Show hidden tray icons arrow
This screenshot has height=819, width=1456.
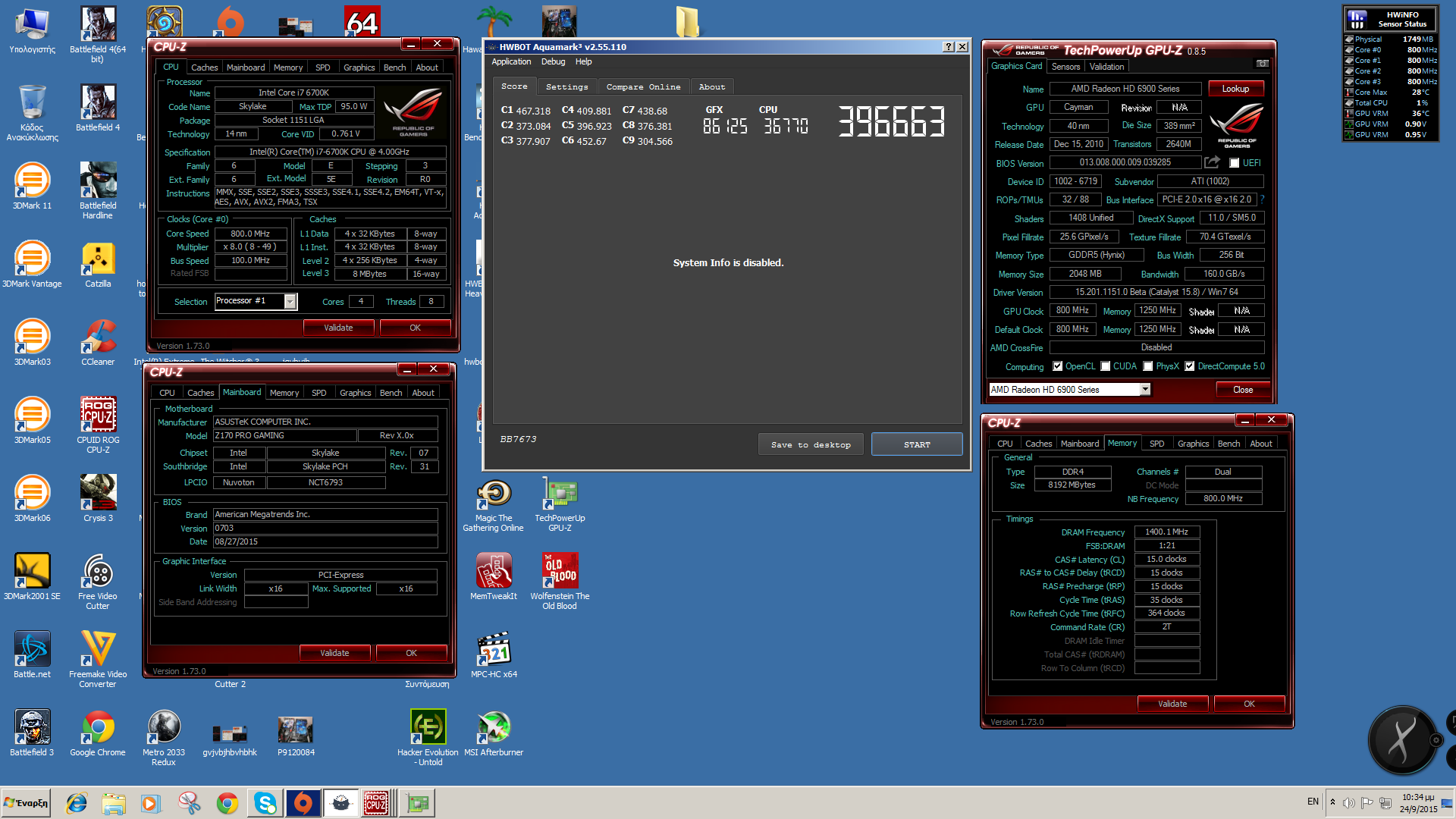pyautogui.click(x=1332, y=803)
